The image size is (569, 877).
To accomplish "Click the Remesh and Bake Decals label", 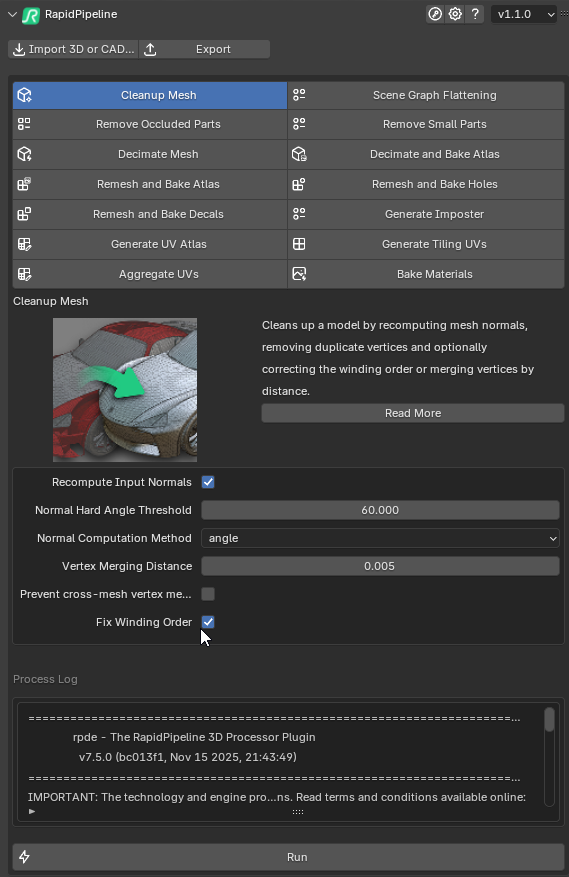I will click(x=158, y=214).
